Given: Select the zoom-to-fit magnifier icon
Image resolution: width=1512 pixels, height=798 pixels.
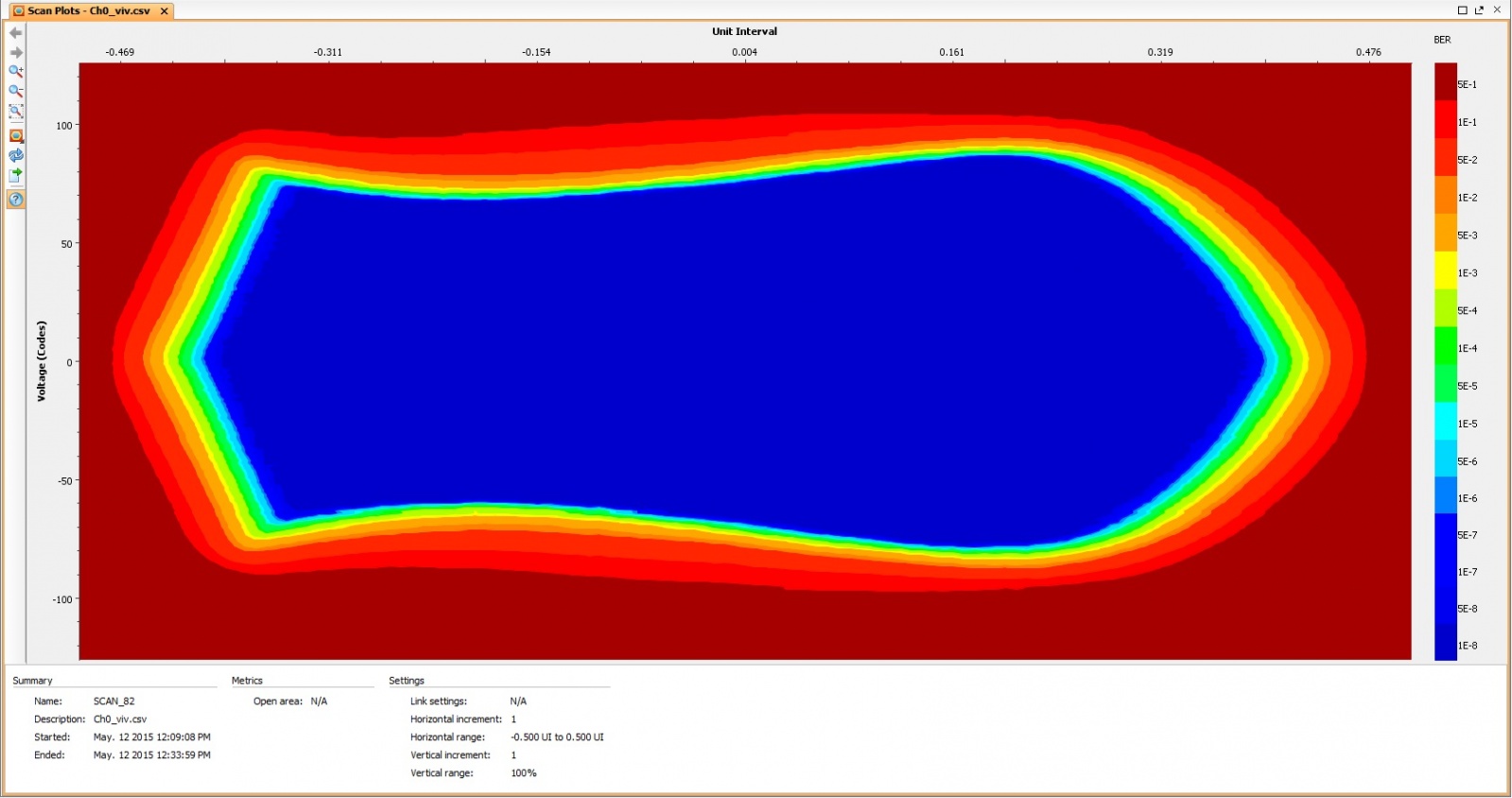Looking at the screenshot, I should (x=16, y=112).
